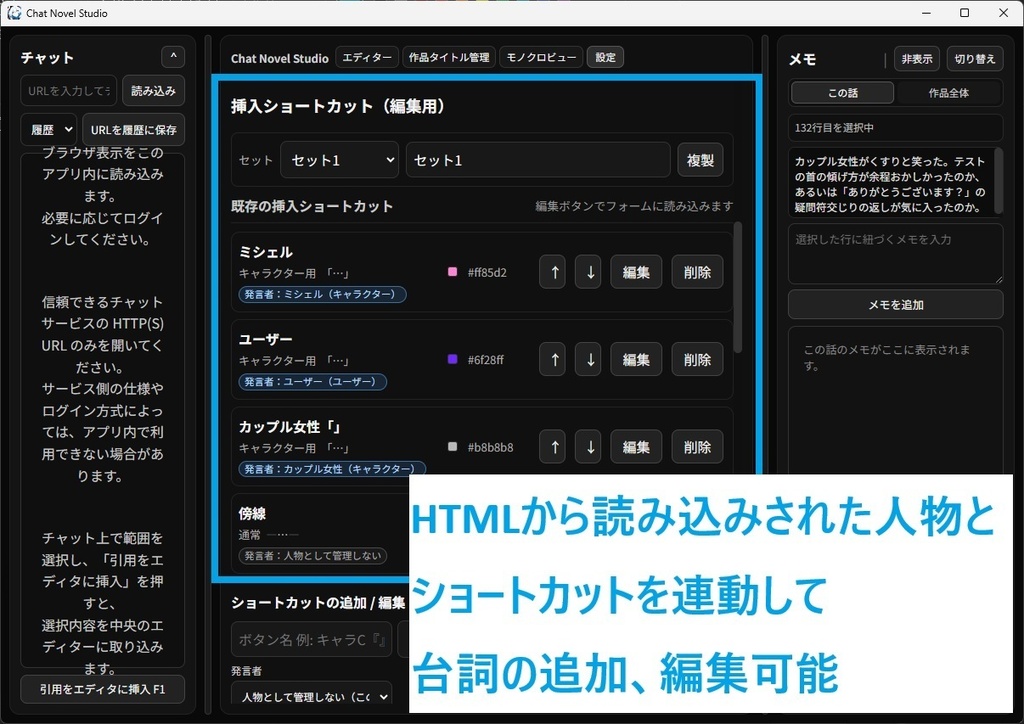
Task: Move カップル女性 shortcut down
Action: [x=588, y=447]
